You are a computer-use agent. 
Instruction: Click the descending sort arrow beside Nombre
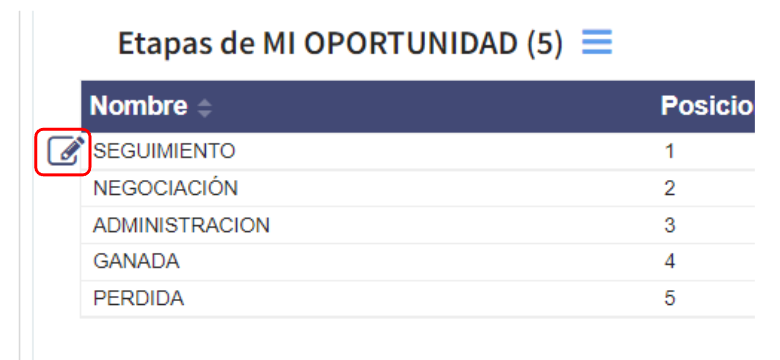point(204,113)
